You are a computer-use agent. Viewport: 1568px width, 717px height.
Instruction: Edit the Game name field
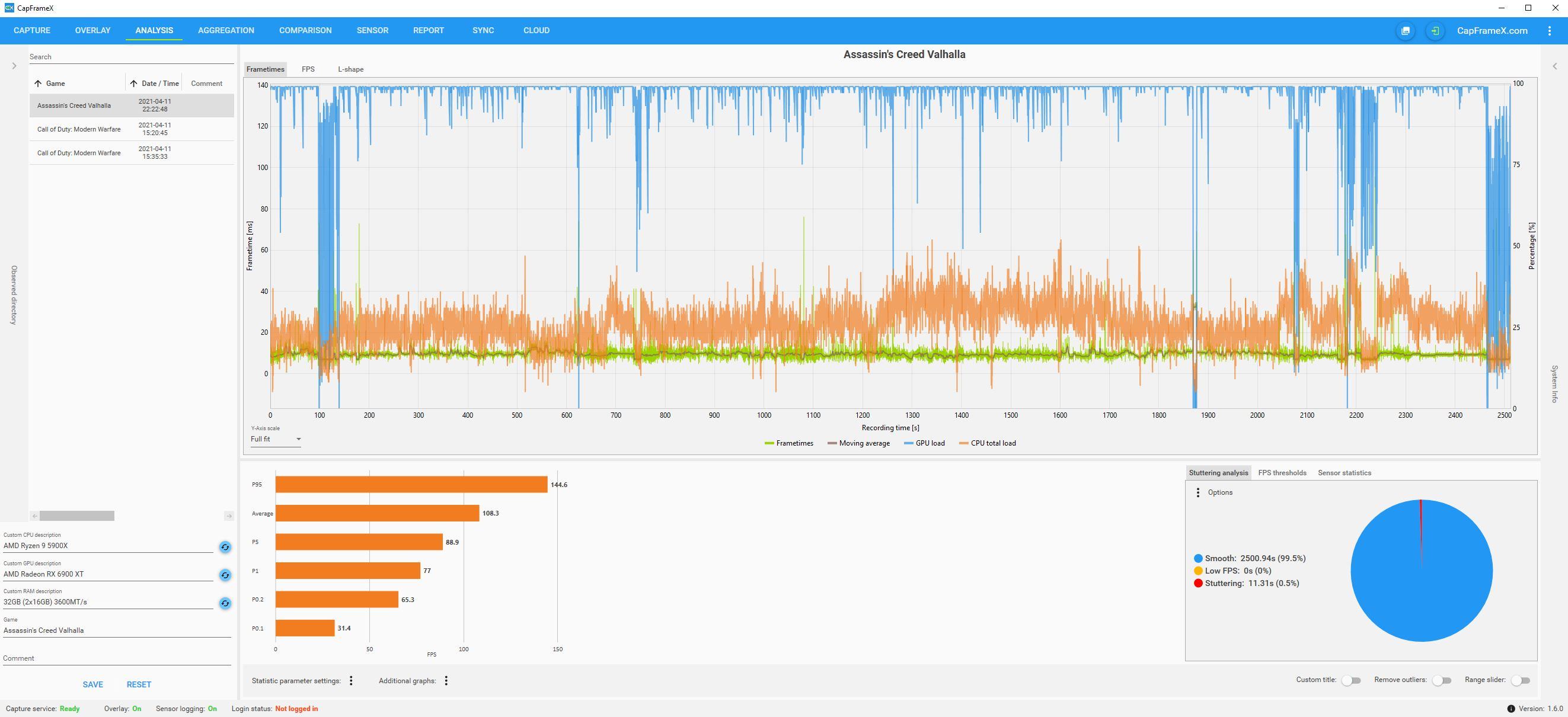(117, 630)
